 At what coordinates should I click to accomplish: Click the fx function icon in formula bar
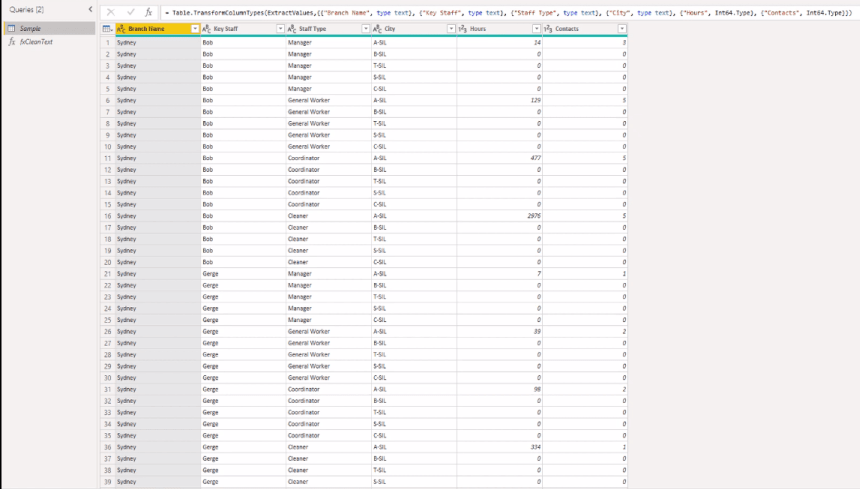148,12
